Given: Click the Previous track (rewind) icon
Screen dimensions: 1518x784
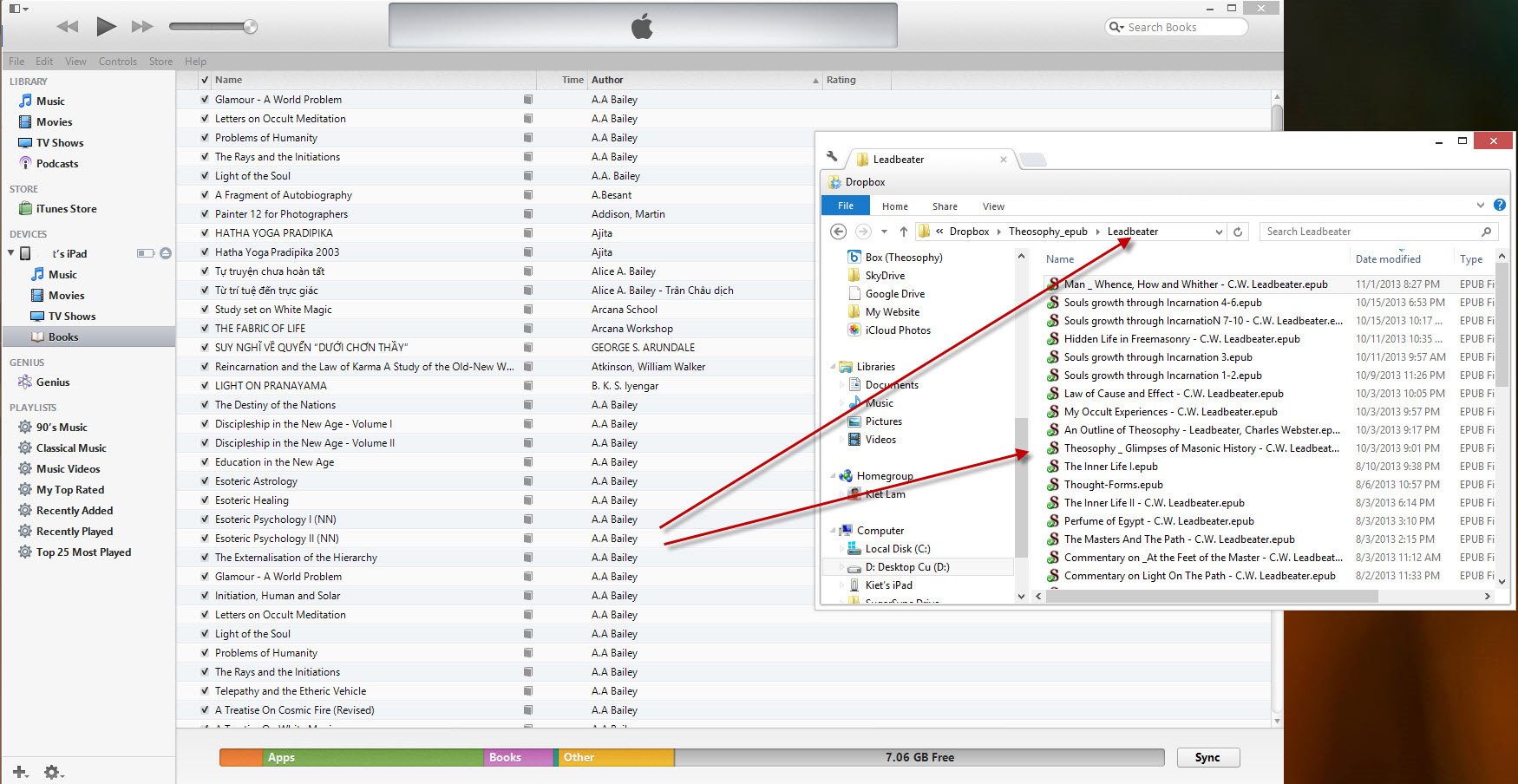Looking at the screenshot, I should click(67, 27).
